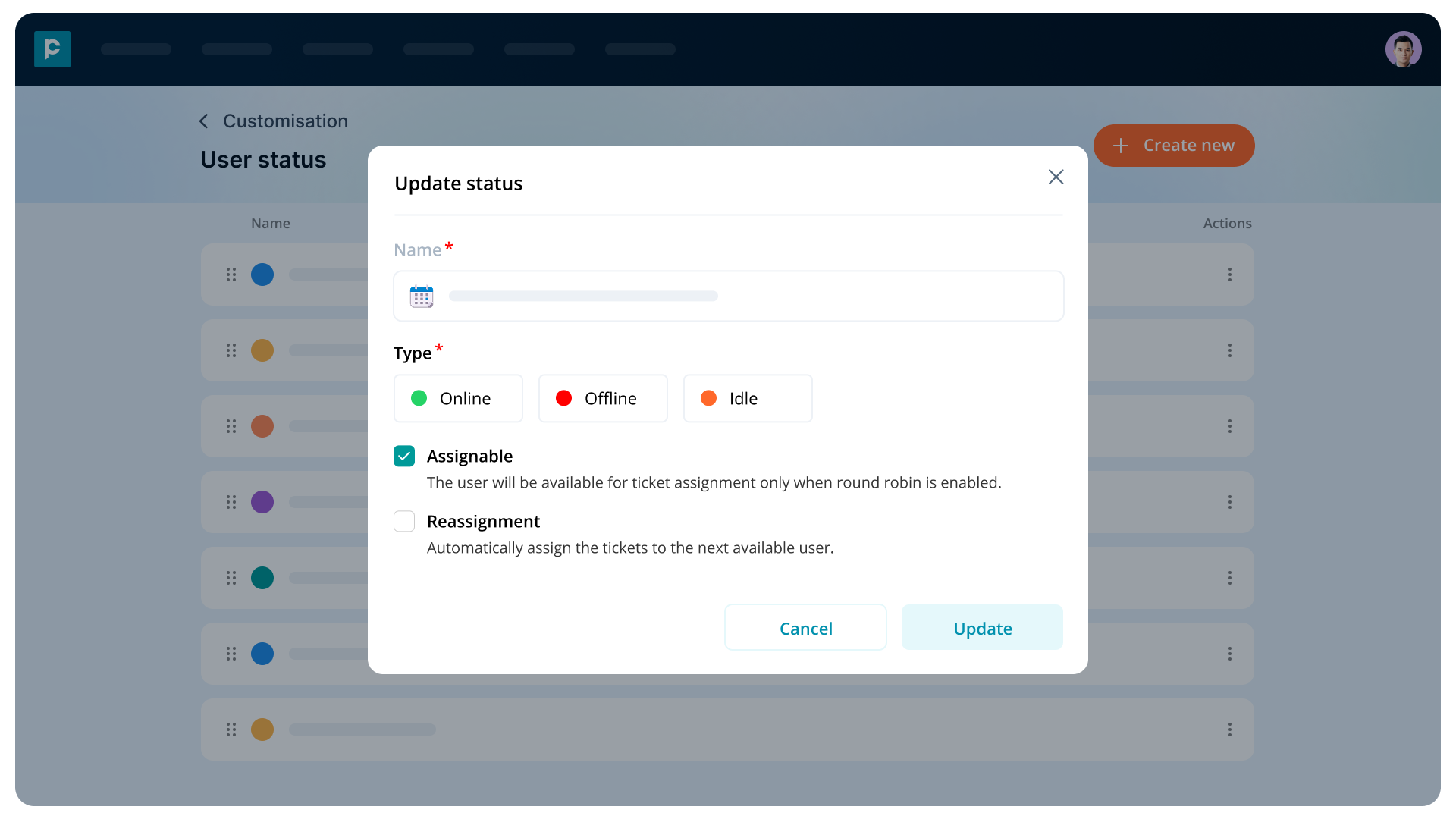Click the yellow color dot on last row
The image size is (1456, 819).
[x=262, y=730]
